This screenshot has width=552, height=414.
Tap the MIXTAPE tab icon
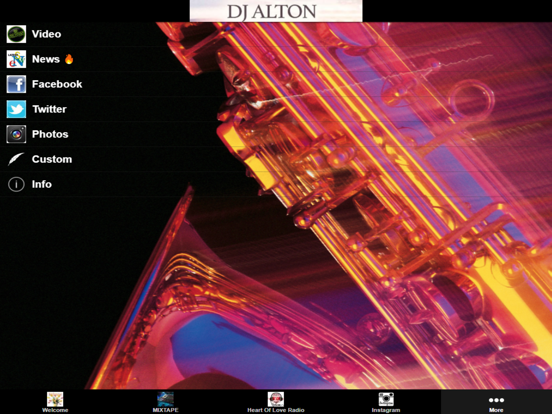(165, 399)
